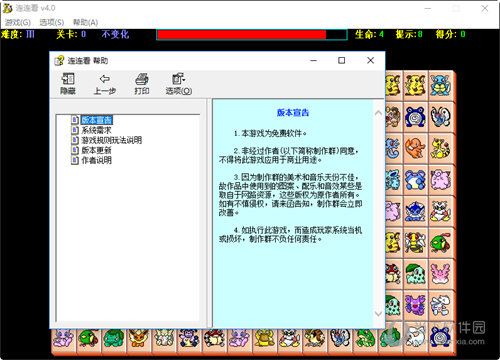Click the 版本宣告 heading in help content
Viewport: 500px width, 360px height.
coord(293,113)
